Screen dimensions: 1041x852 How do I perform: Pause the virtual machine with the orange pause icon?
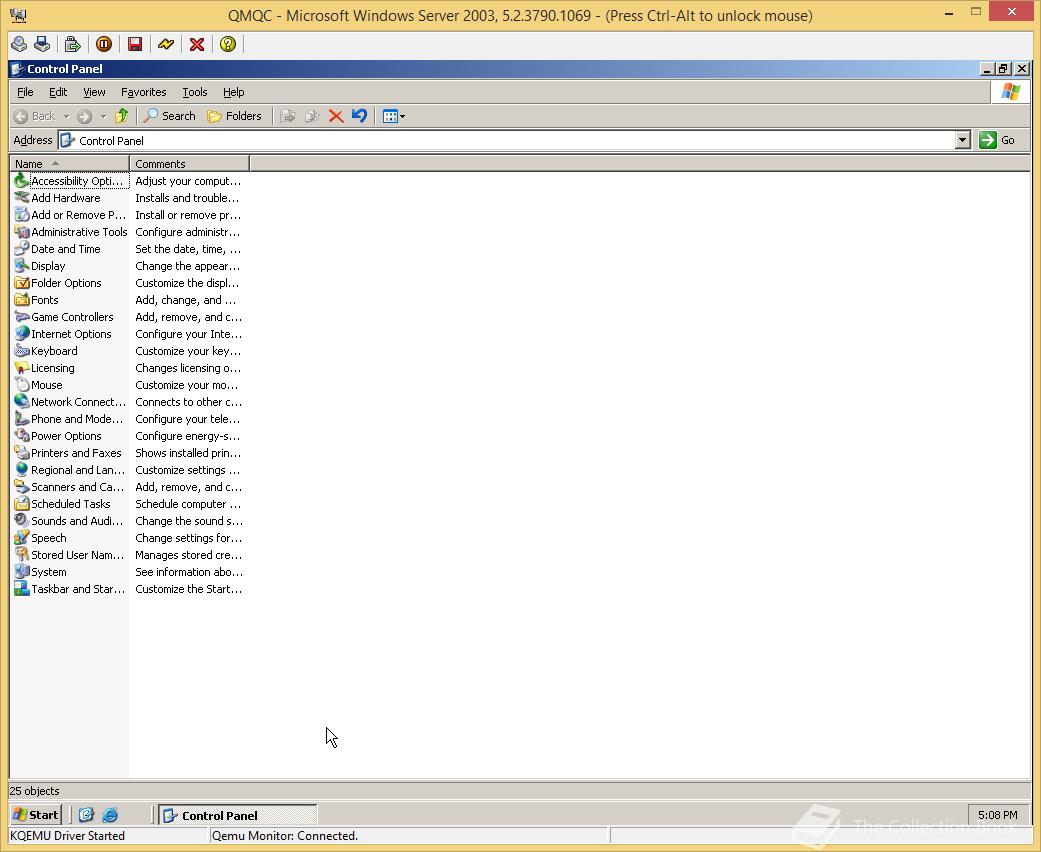click(x=104, y=44)
